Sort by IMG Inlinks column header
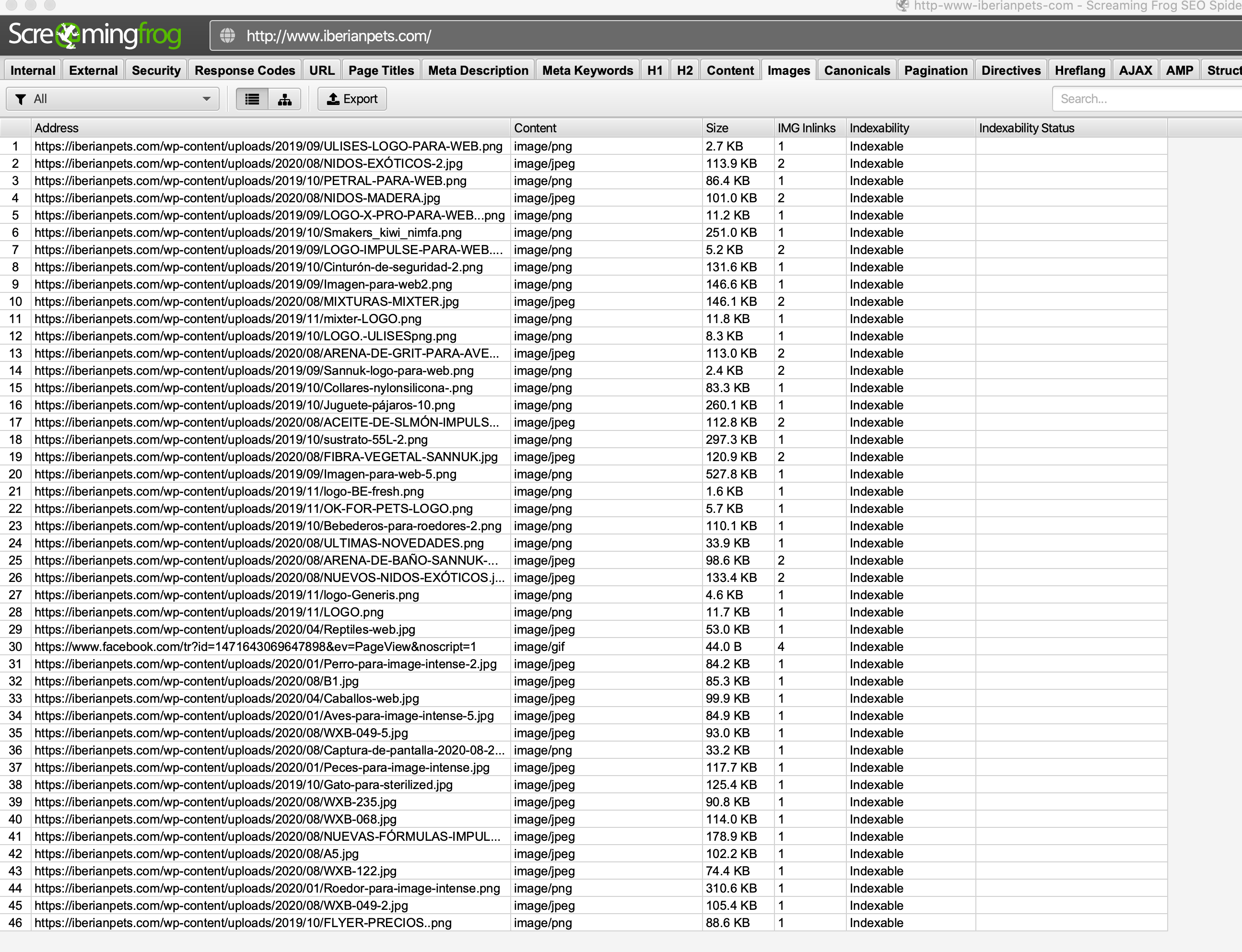The height and width of the screenshot is (952, 1242). (810, 128)
